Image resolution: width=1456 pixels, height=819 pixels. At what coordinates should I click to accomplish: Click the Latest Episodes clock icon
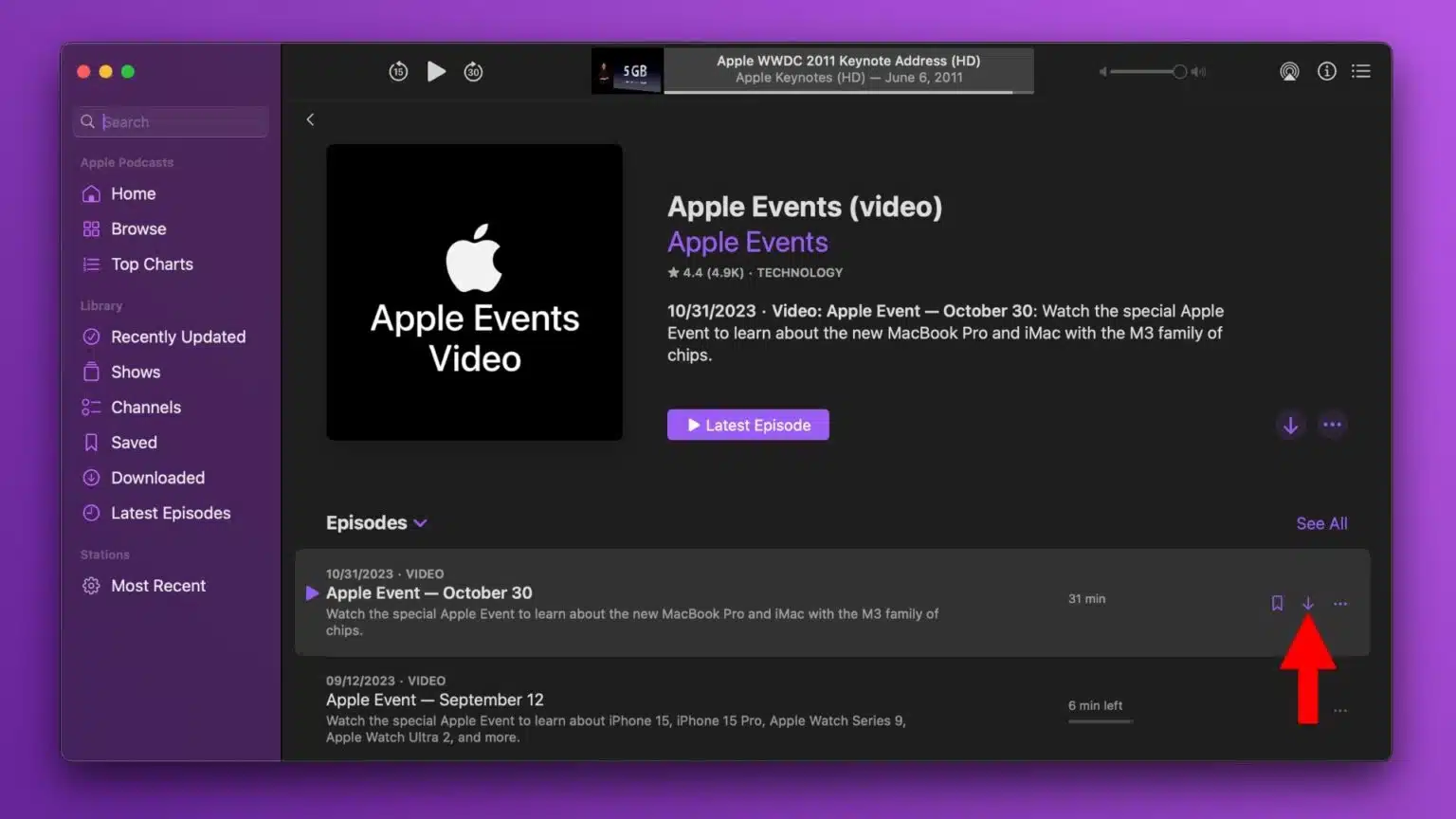point(91,513)
